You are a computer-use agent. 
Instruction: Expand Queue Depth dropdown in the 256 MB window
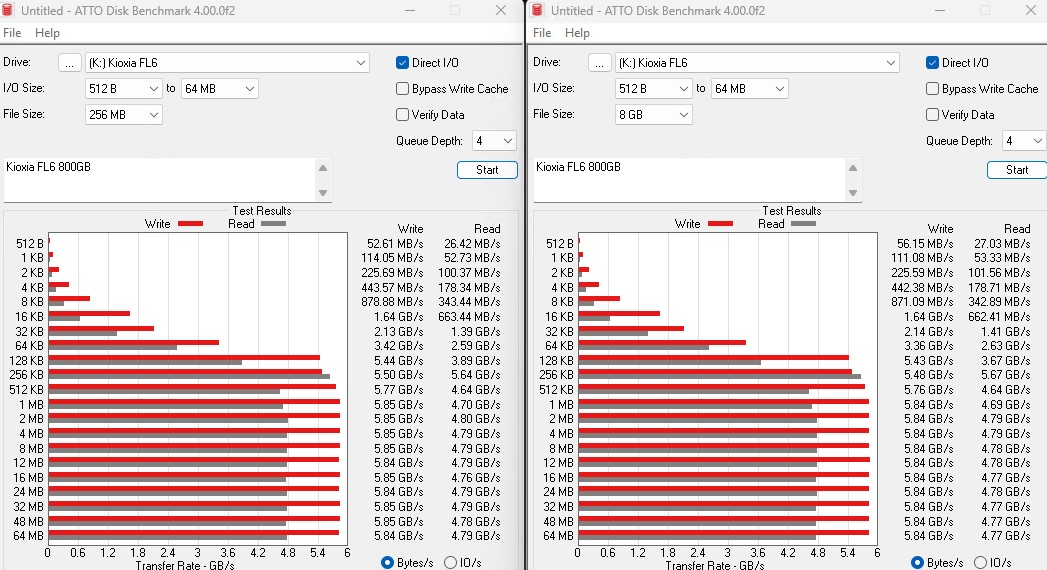coord(507,141)
